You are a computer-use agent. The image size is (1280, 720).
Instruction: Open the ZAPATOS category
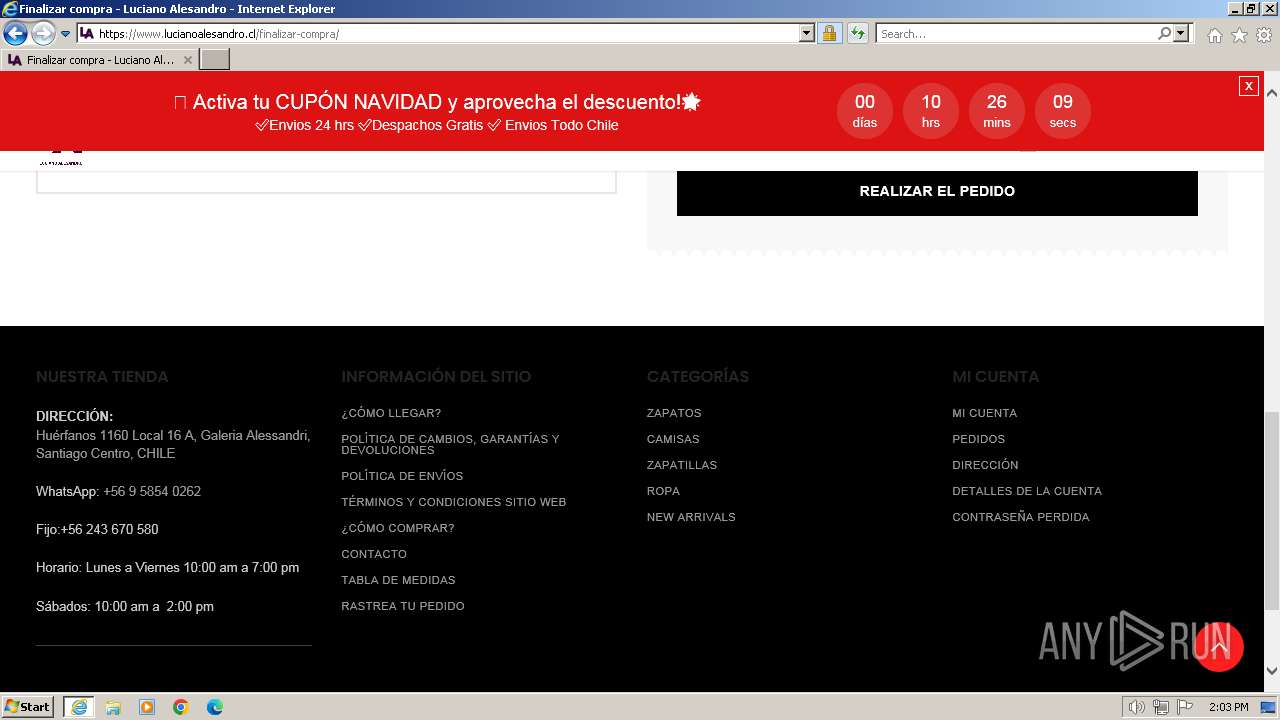click(x=674, y=413)
